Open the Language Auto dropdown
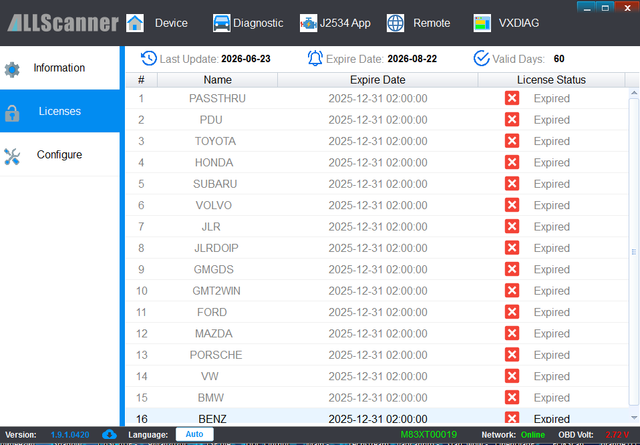This screenshot has height=445, width=640. pos(195,434)
